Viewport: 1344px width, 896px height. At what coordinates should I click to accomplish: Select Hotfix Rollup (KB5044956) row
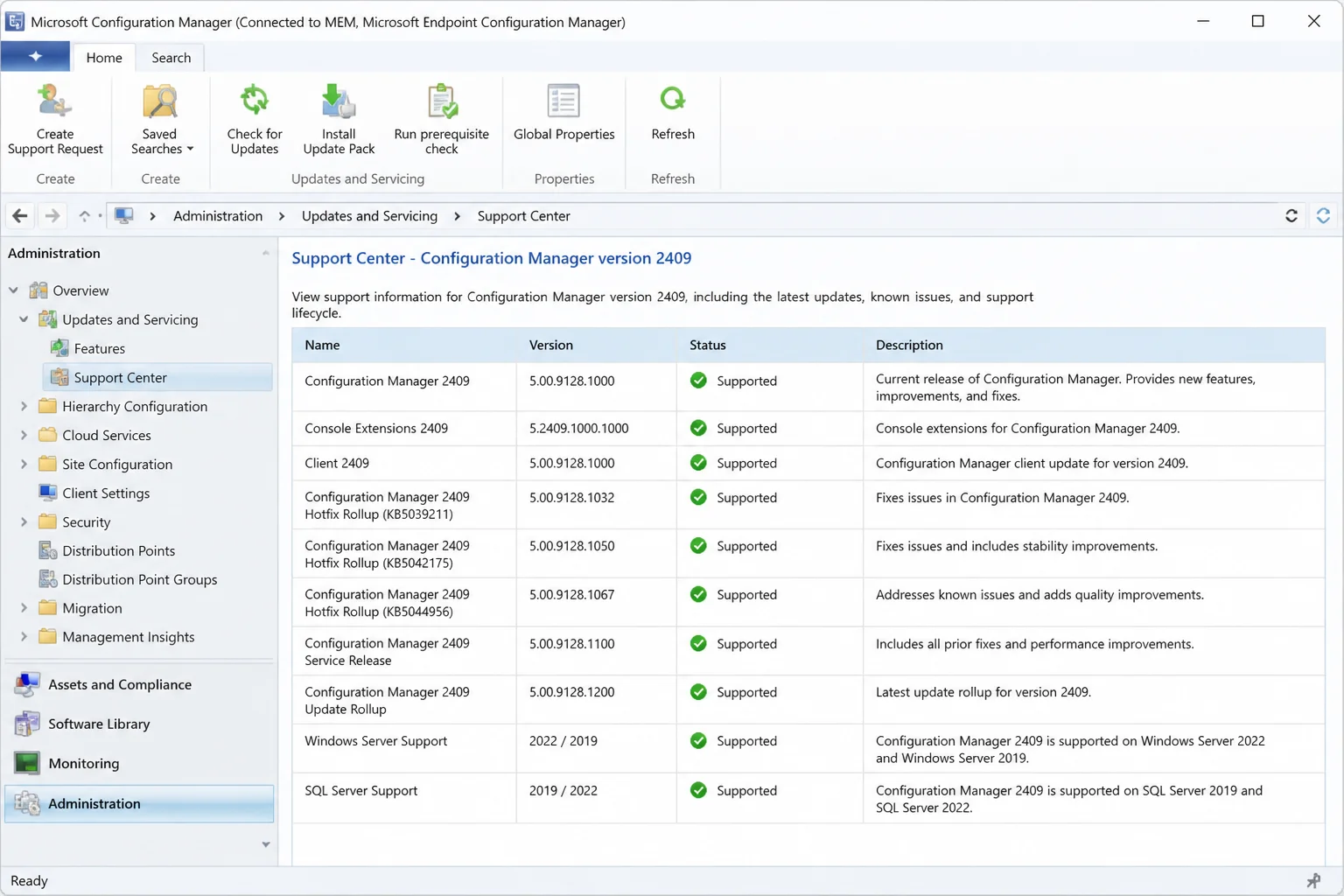point(808,602)
